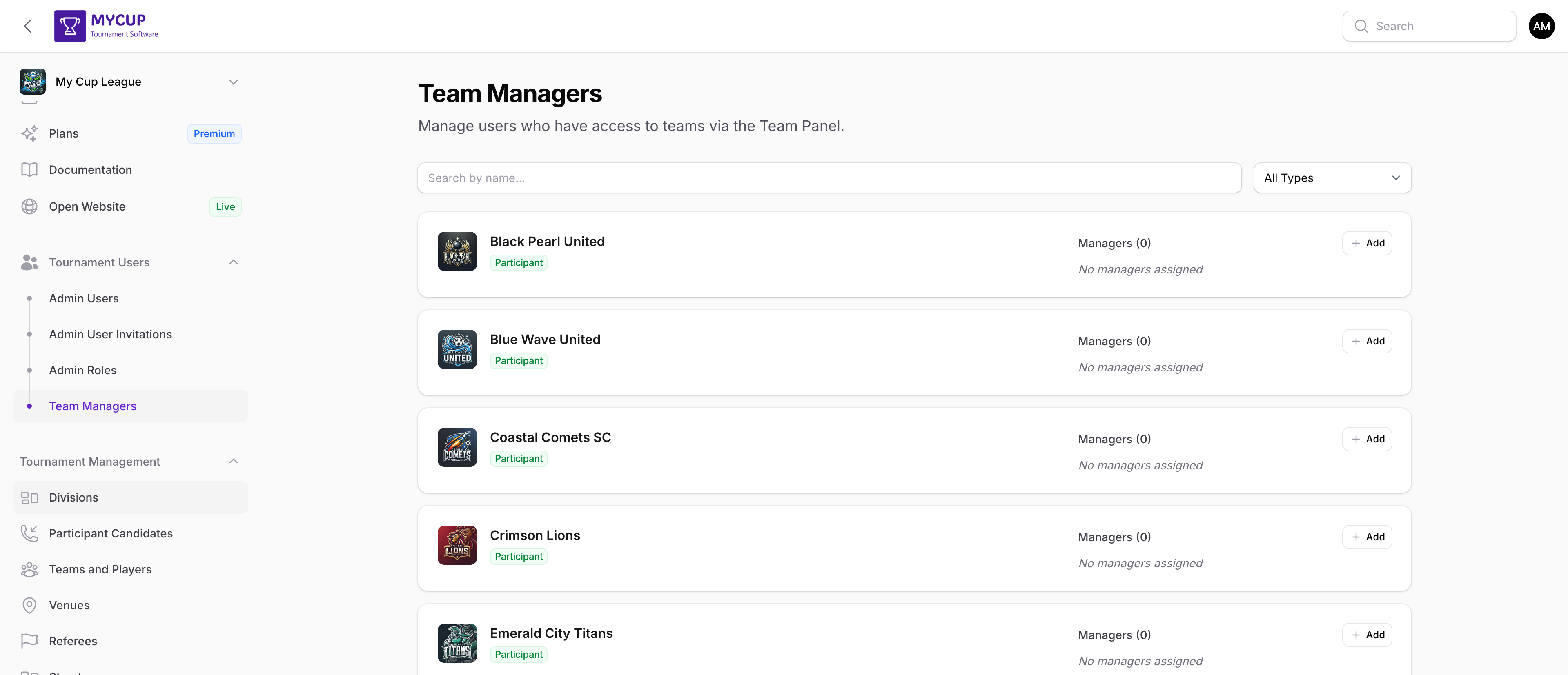This screenshot has height=675, width=1568.
Task: Click the Documentation book icon
Action: click(29, 170)
